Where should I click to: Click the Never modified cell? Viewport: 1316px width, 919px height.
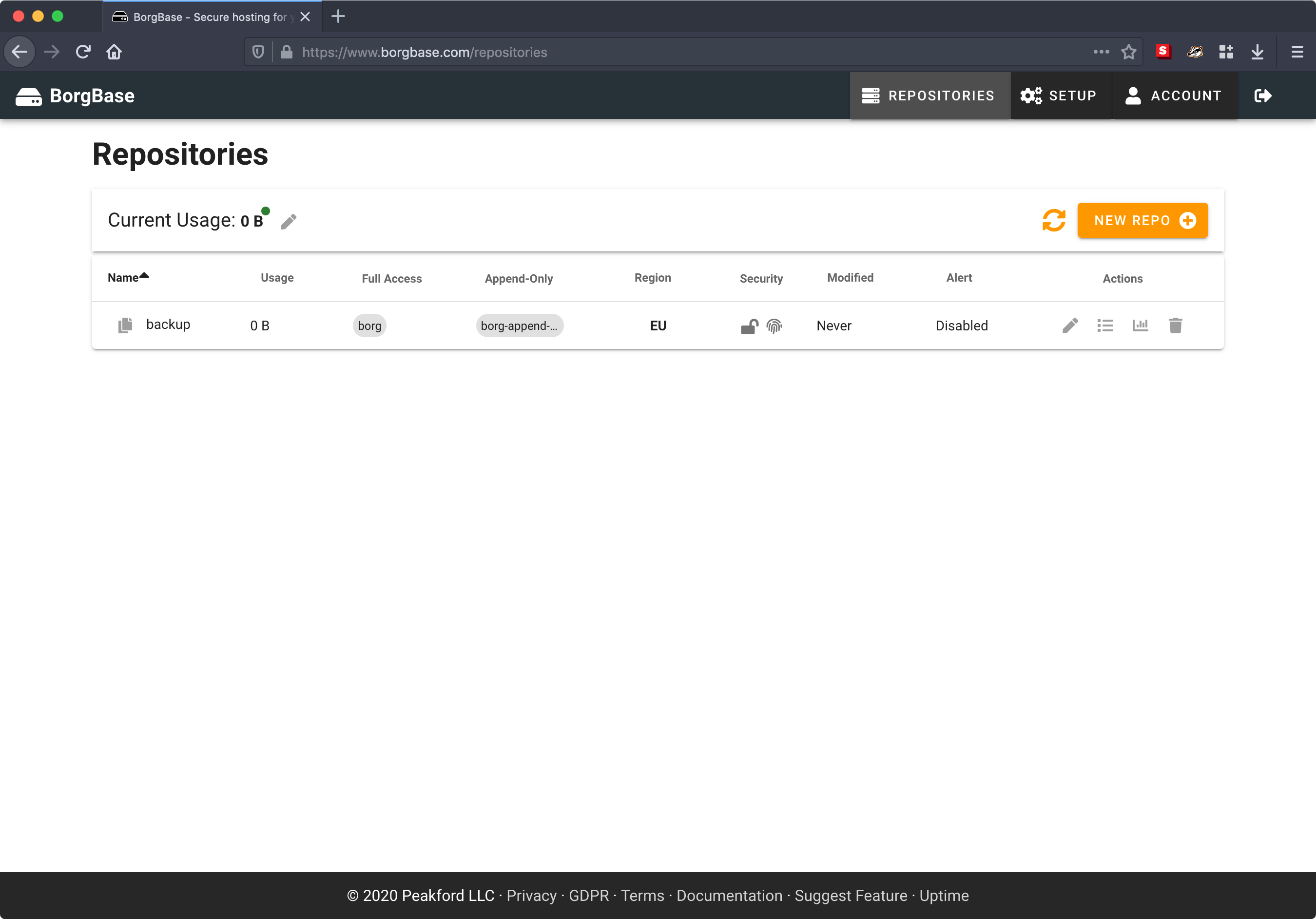point(834,325)
